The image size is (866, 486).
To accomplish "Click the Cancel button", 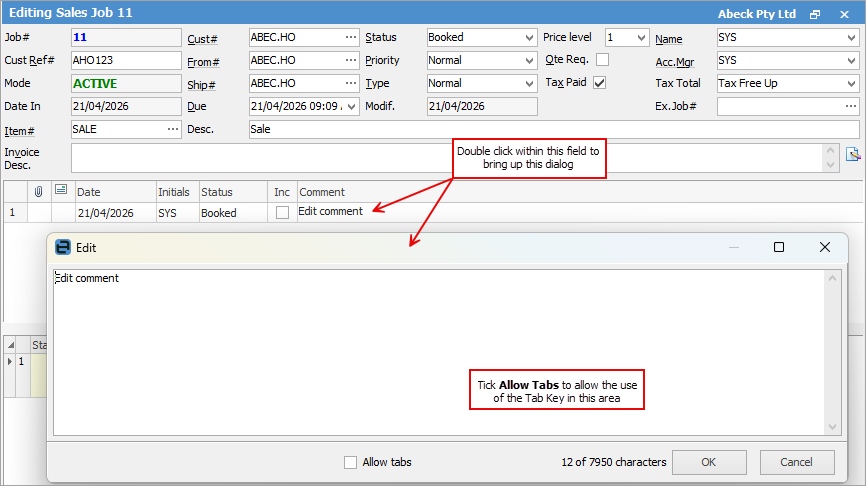I will coord(796,462).
